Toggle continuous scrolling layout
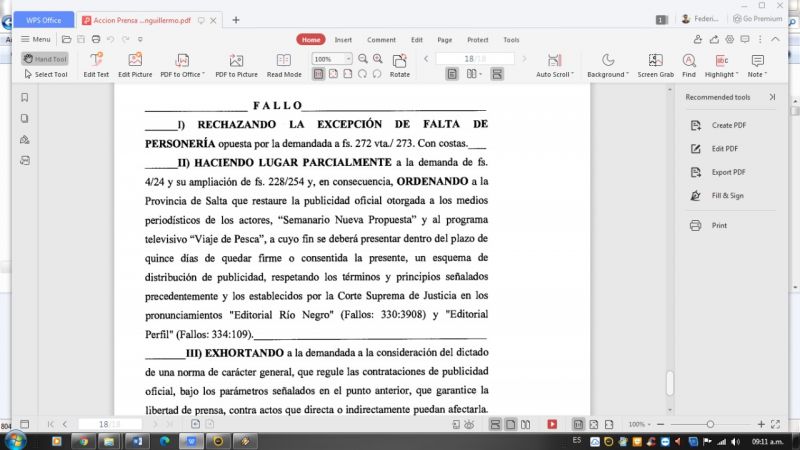Viewport: 800px width, 450px height. 496,74
